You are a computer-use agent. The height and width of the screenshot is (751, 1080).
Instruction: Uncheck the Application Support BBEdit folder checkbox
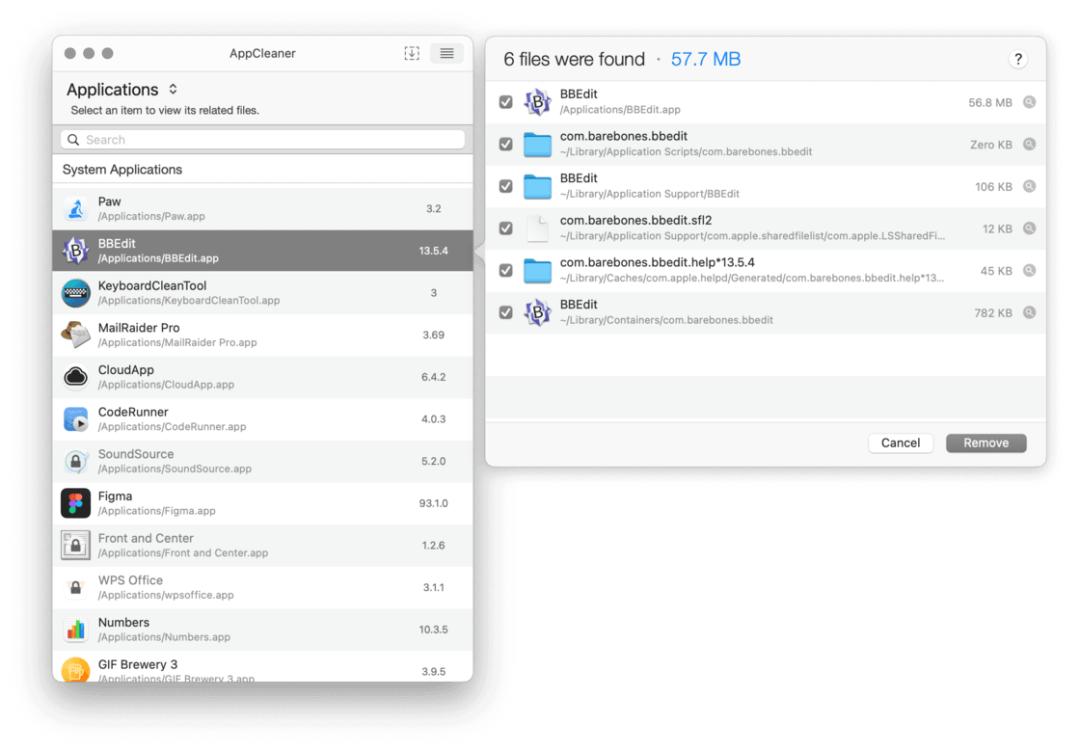coord(506,186)
